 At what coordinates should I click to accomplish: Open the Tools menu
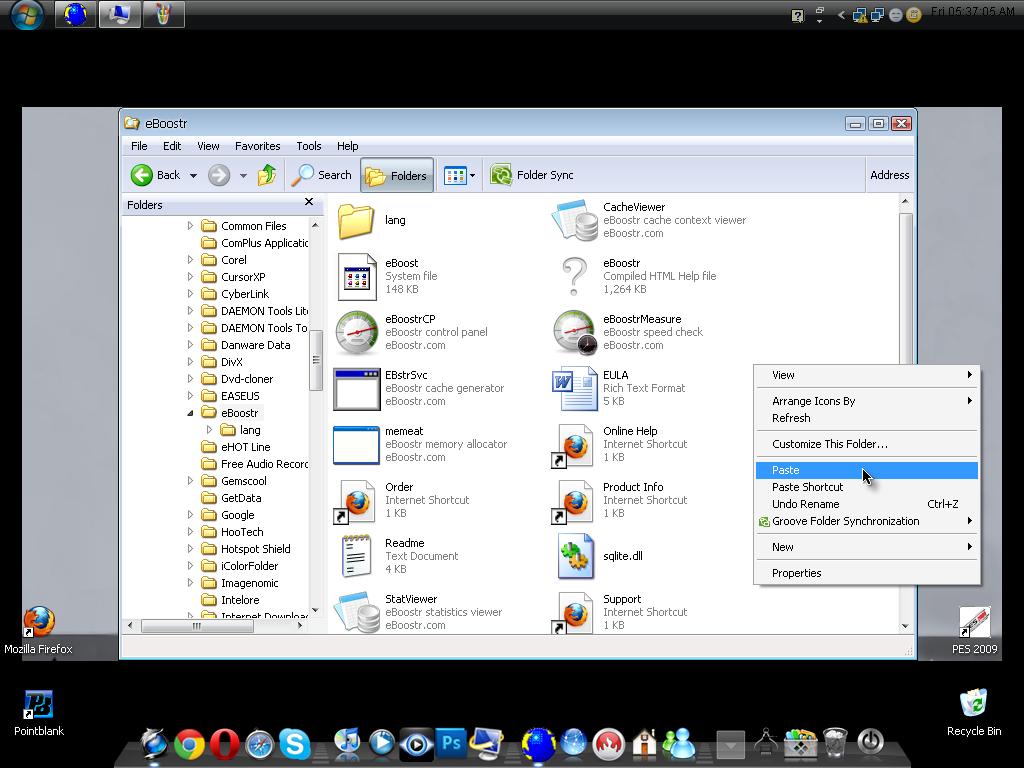pyautogui.click(x=309, y=146)
